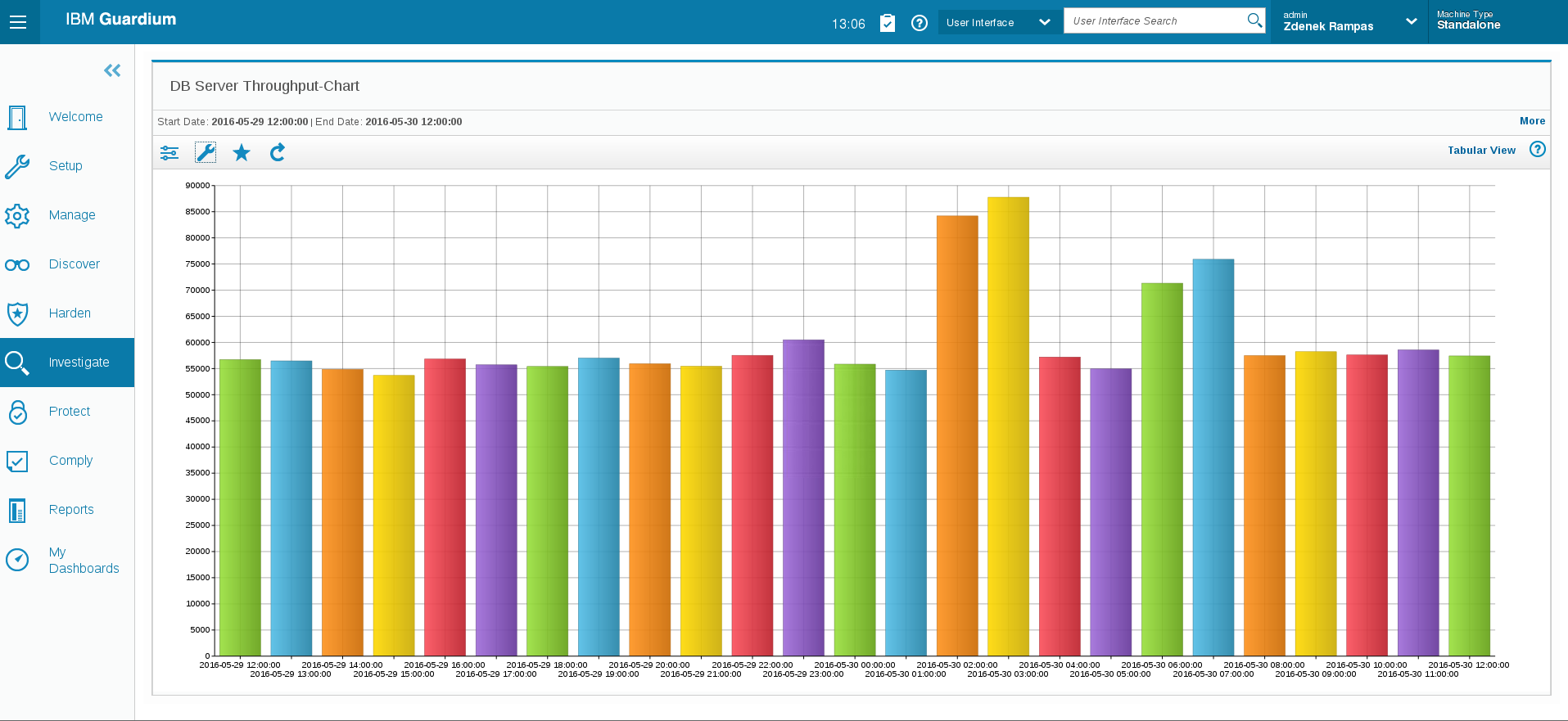1568x721 pixels.
Task: Refresh the throughput chart
Action: (x=278, y=152)
